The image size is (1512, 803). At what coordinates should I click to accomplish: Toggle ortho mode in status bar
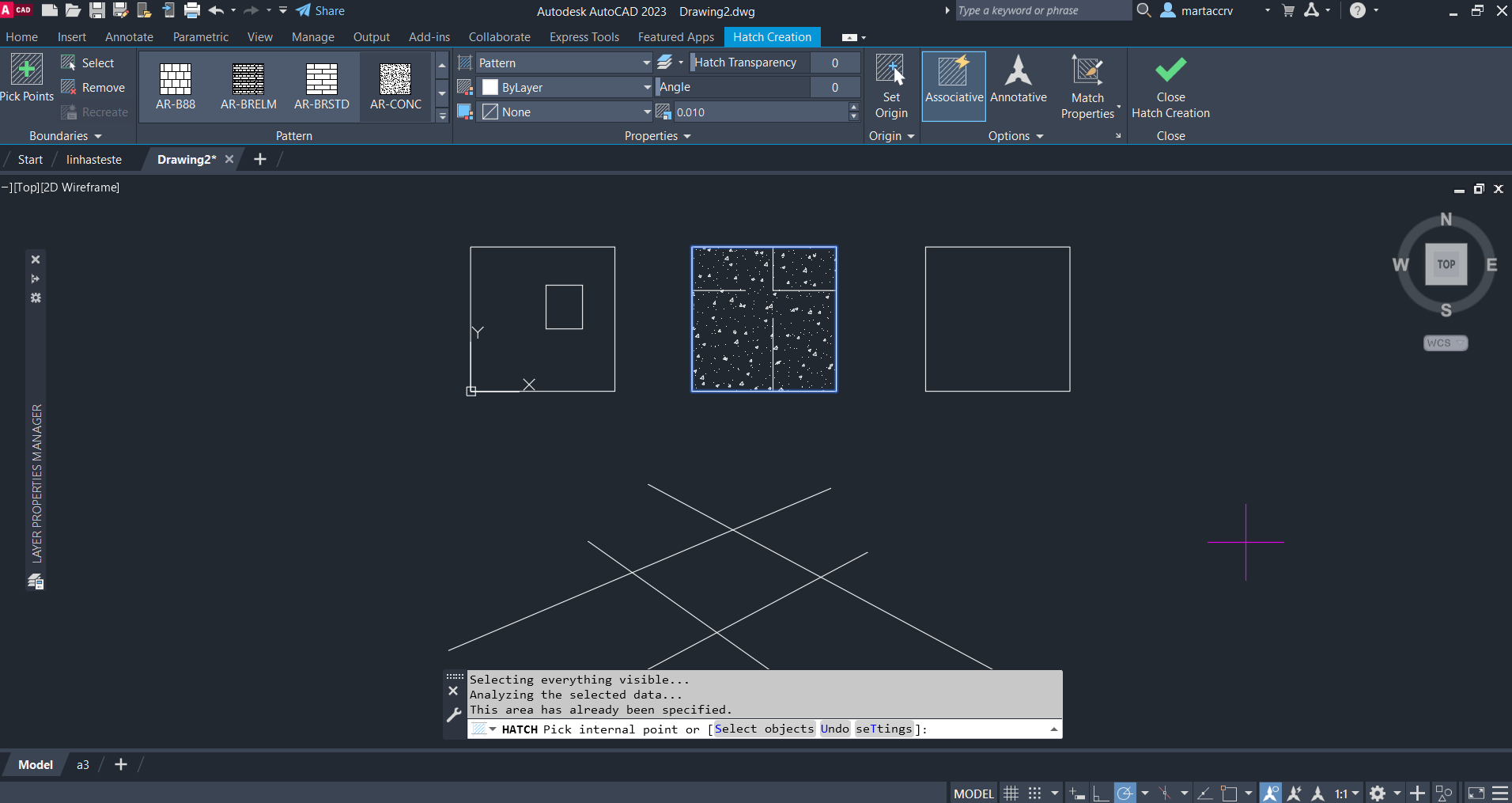tap(1100, 793)
